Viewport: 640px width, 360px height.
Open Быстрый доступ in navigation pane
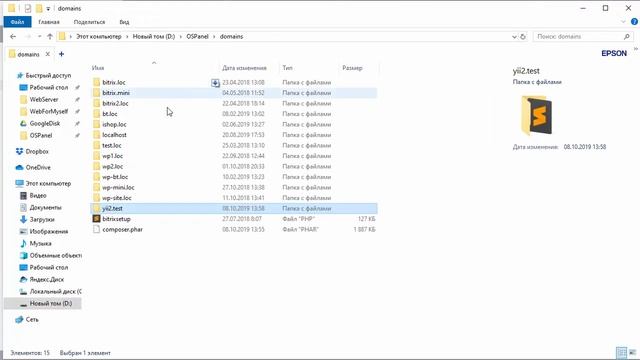(x=48, y=76)
